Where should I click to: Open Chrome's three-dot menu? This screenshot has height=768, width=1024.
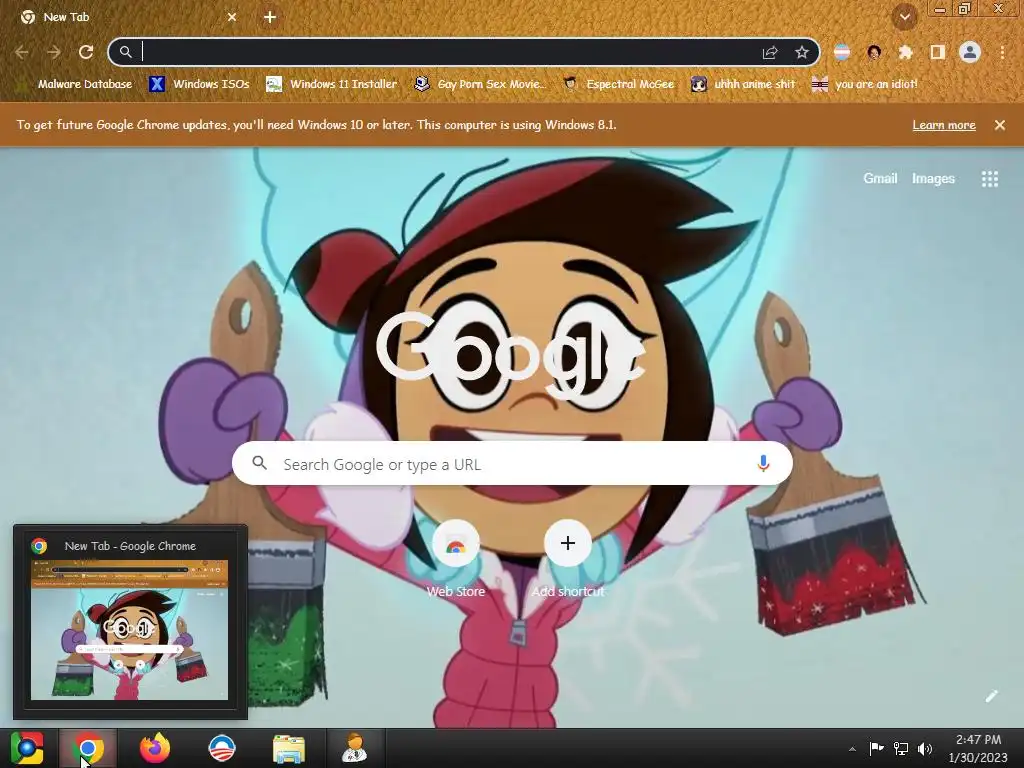coord(1002,52)
